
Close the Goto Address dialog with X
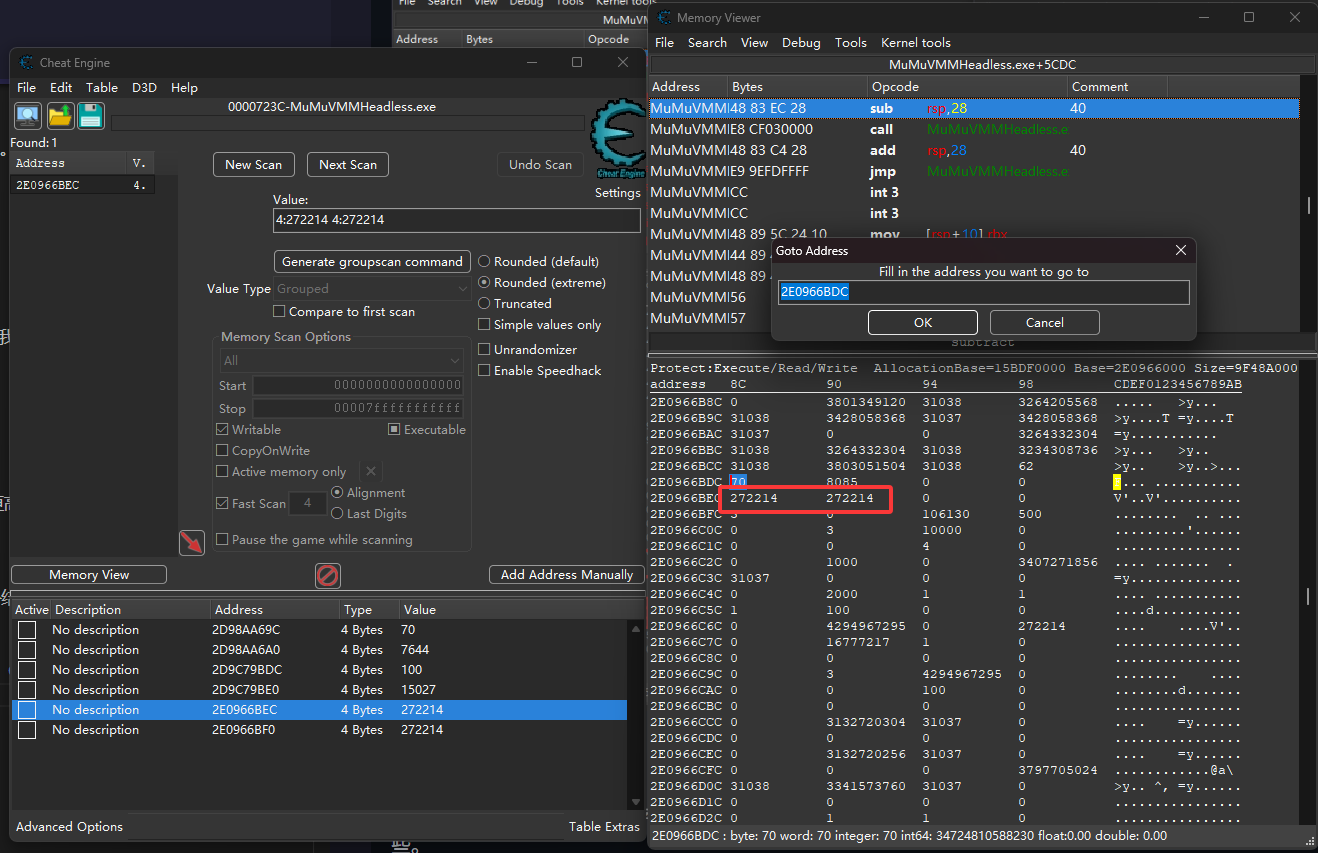(x=1180, y=251)
